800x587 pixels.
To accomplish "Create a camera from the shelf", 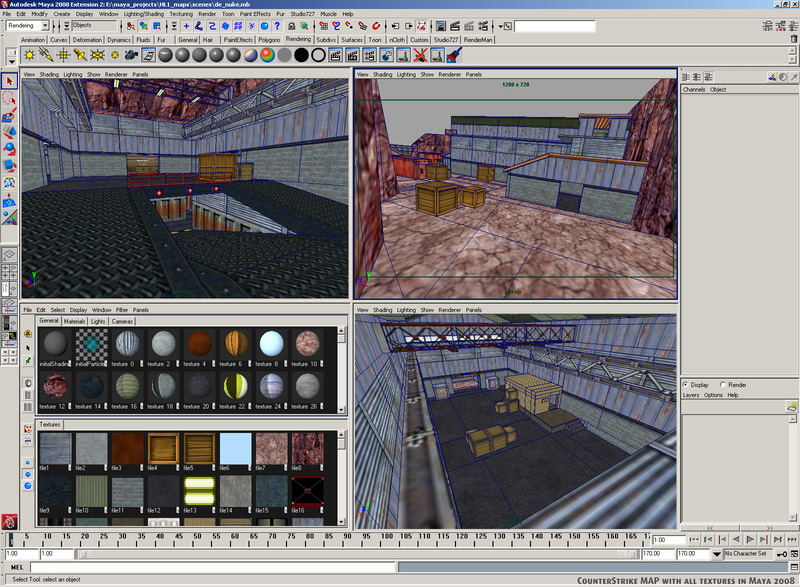I will (x=131, y=55).
